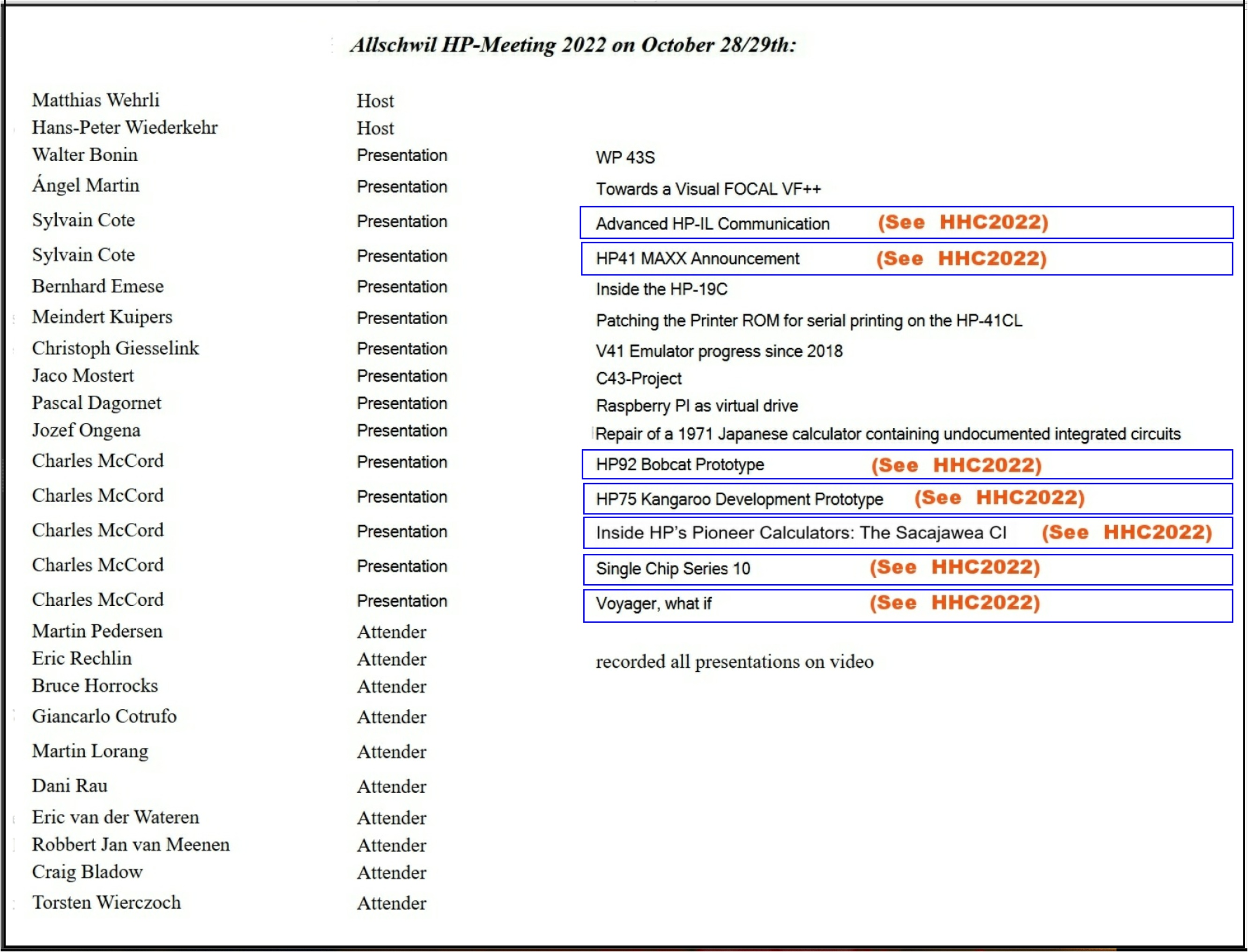Open the Voyager, what if entry
Viewport: 1248px width, 952px height.
(653, 603)
